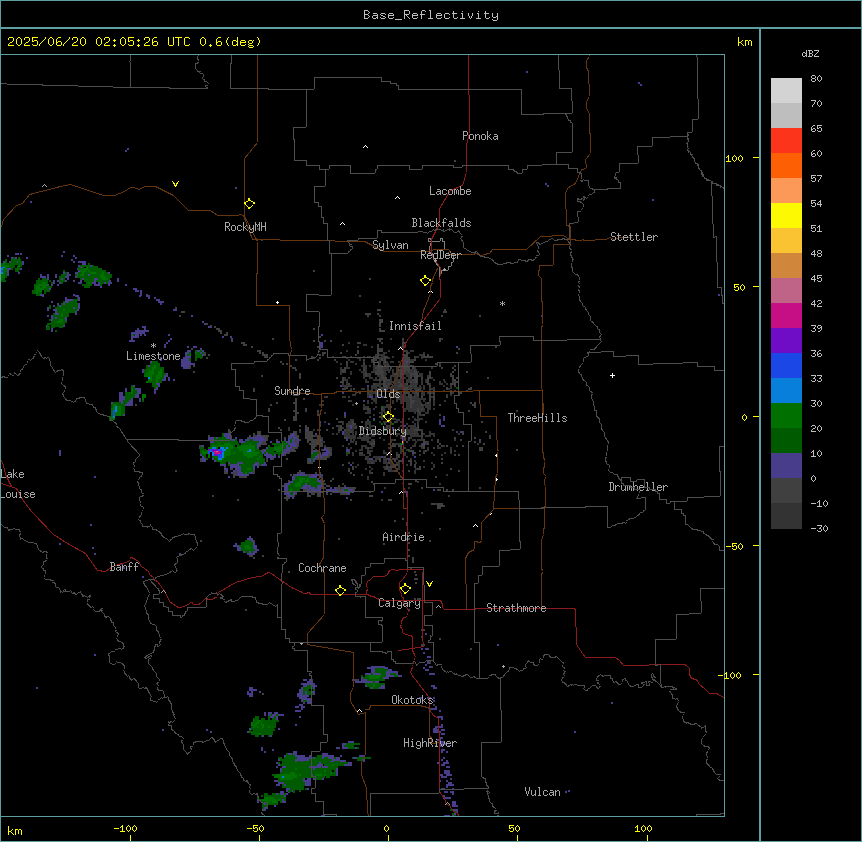Click the Lacombe city label

pos(450,191)
